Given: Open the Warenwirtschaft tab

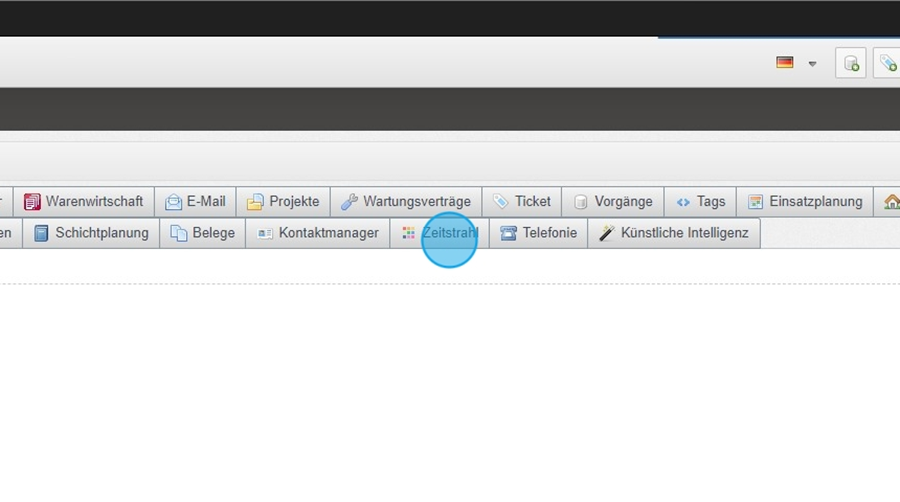Looking at the screenshot, I should tap(84, 201).
